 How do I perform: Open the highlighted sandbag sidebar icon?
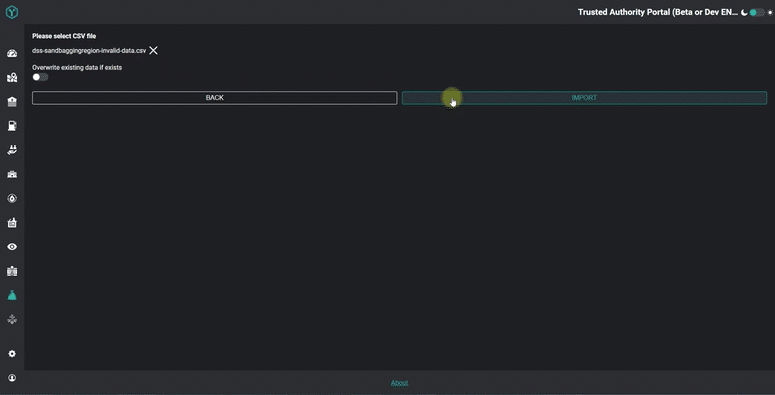[x=12, y=295]
